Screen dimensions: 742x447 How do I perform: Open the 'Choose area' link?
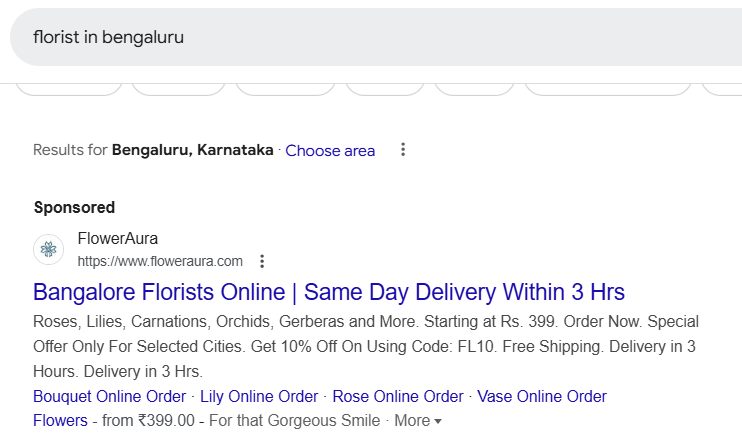(x=330, y=150)
